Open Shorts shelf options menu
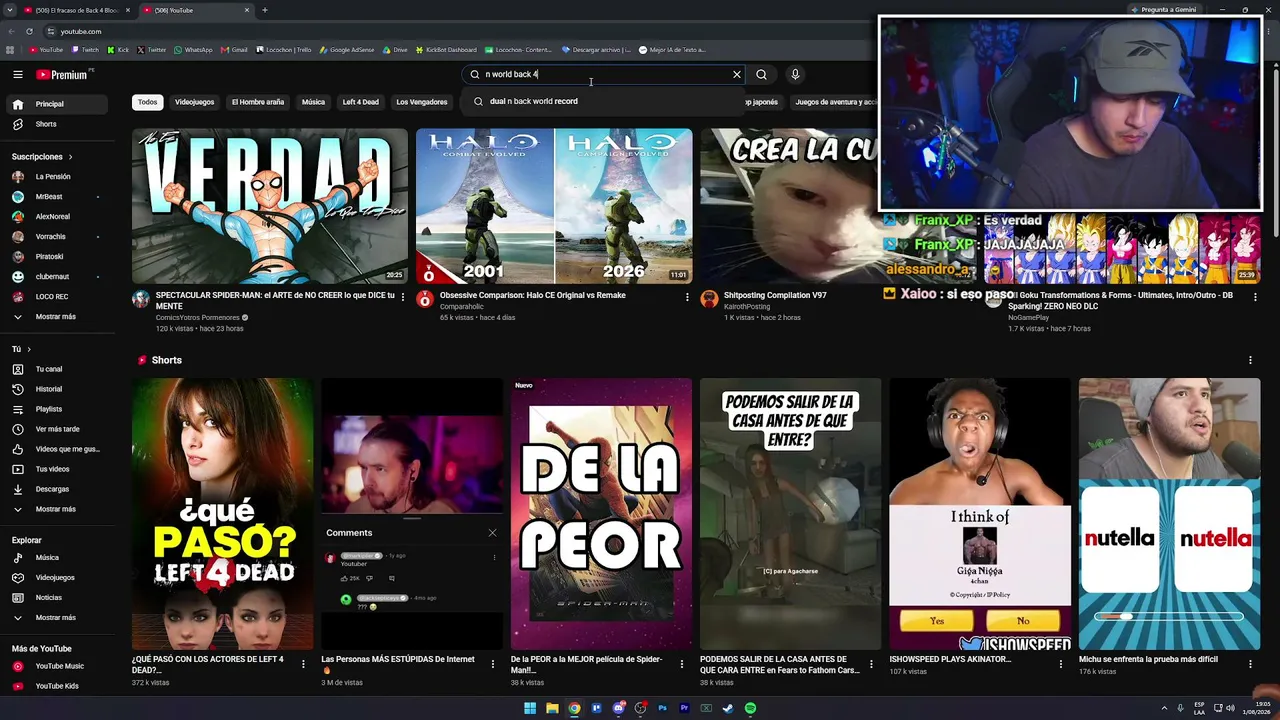The image size is (1280, 720). pos(1250,360)
